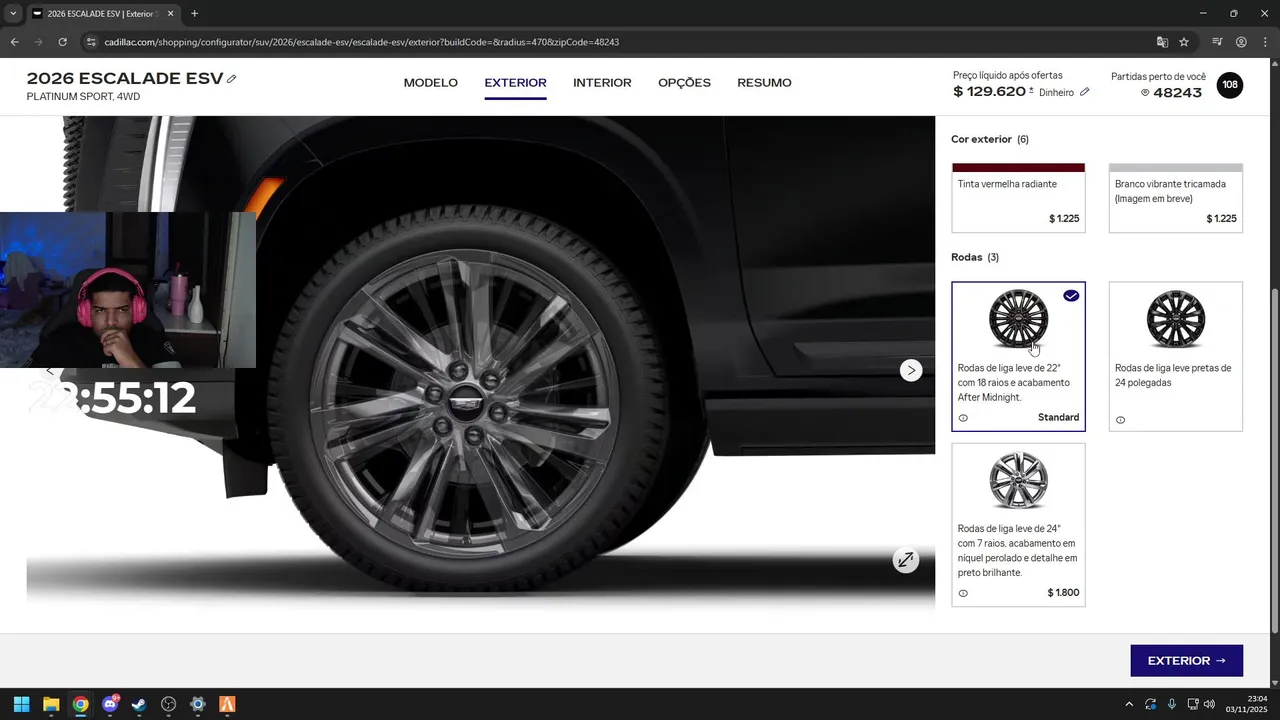Go to the INTERIOR step
Viewport: 1280px width, 720px height.
[x=602, y=83]
